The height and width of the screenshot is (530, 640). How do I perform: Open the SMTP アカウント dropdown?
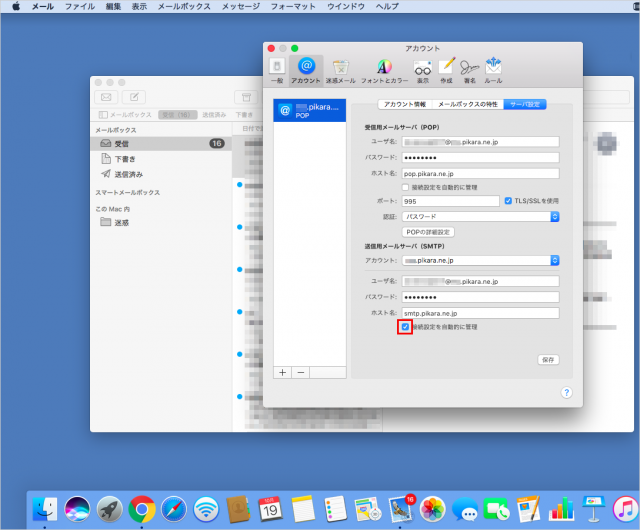point(480,260)
